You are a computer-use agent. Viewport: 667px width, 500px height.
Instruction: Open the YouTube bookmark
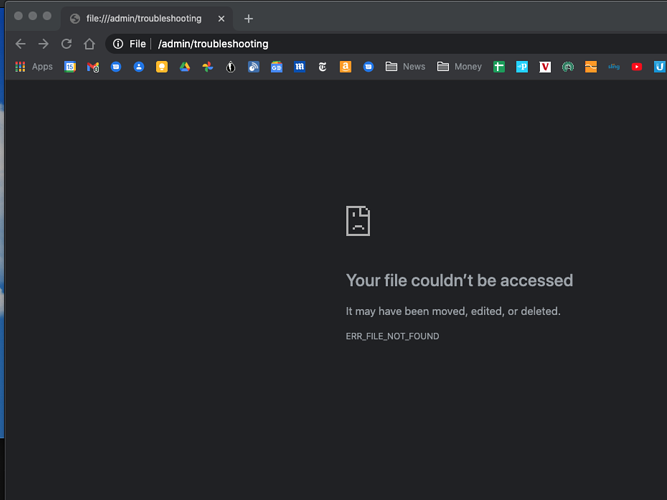637,67
